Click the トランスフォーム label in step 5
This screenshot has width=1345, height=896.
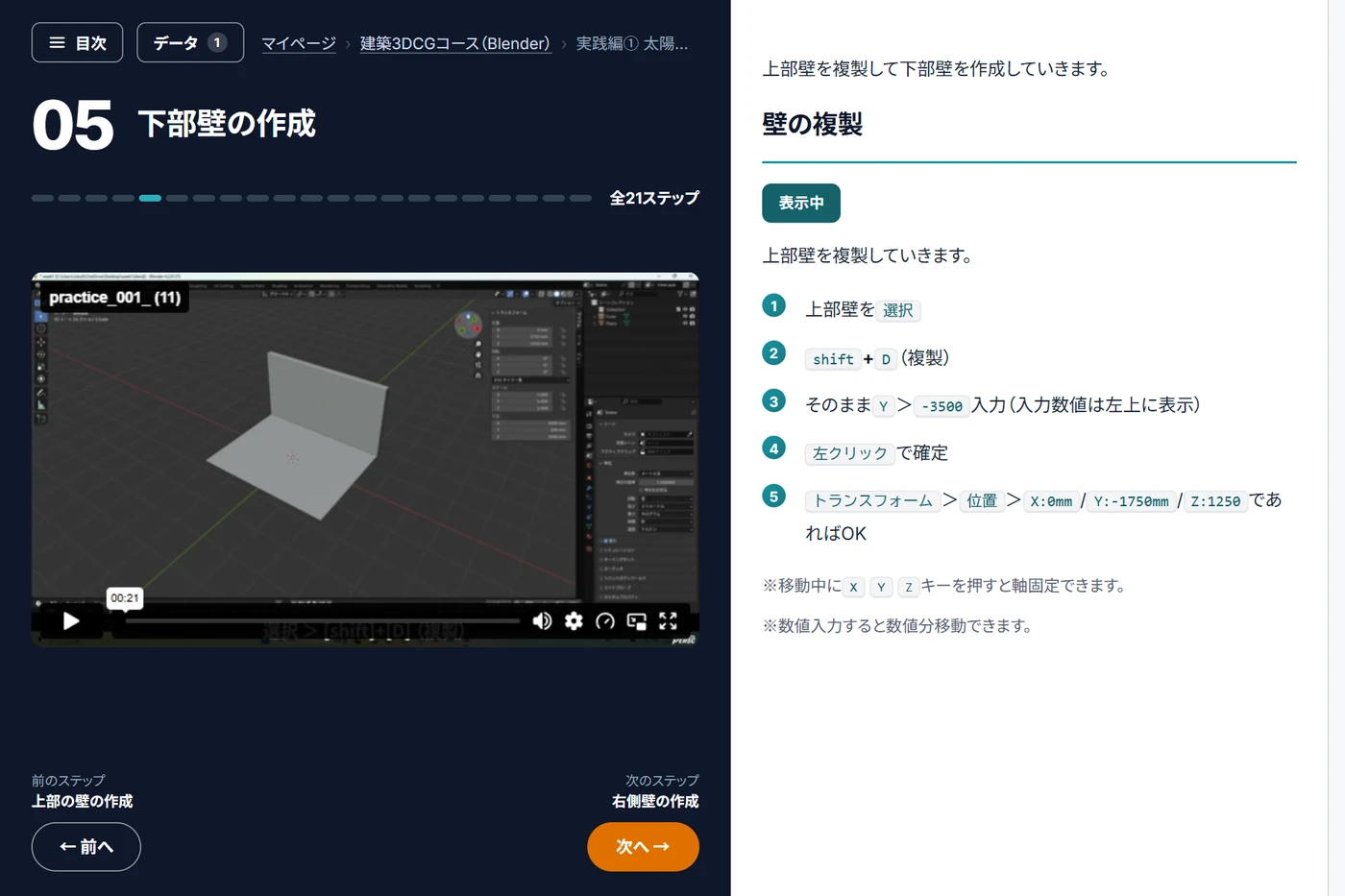point(872,500)
